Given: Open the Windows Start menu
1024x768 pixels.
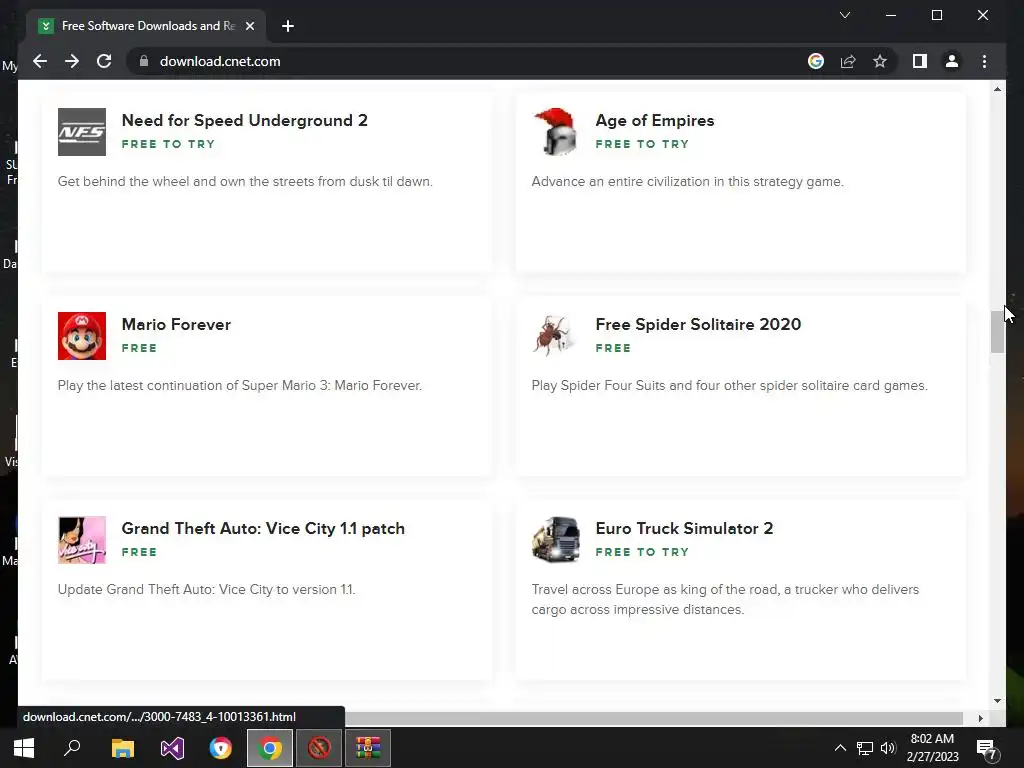Looking at the screenshot, I should 24,748.
